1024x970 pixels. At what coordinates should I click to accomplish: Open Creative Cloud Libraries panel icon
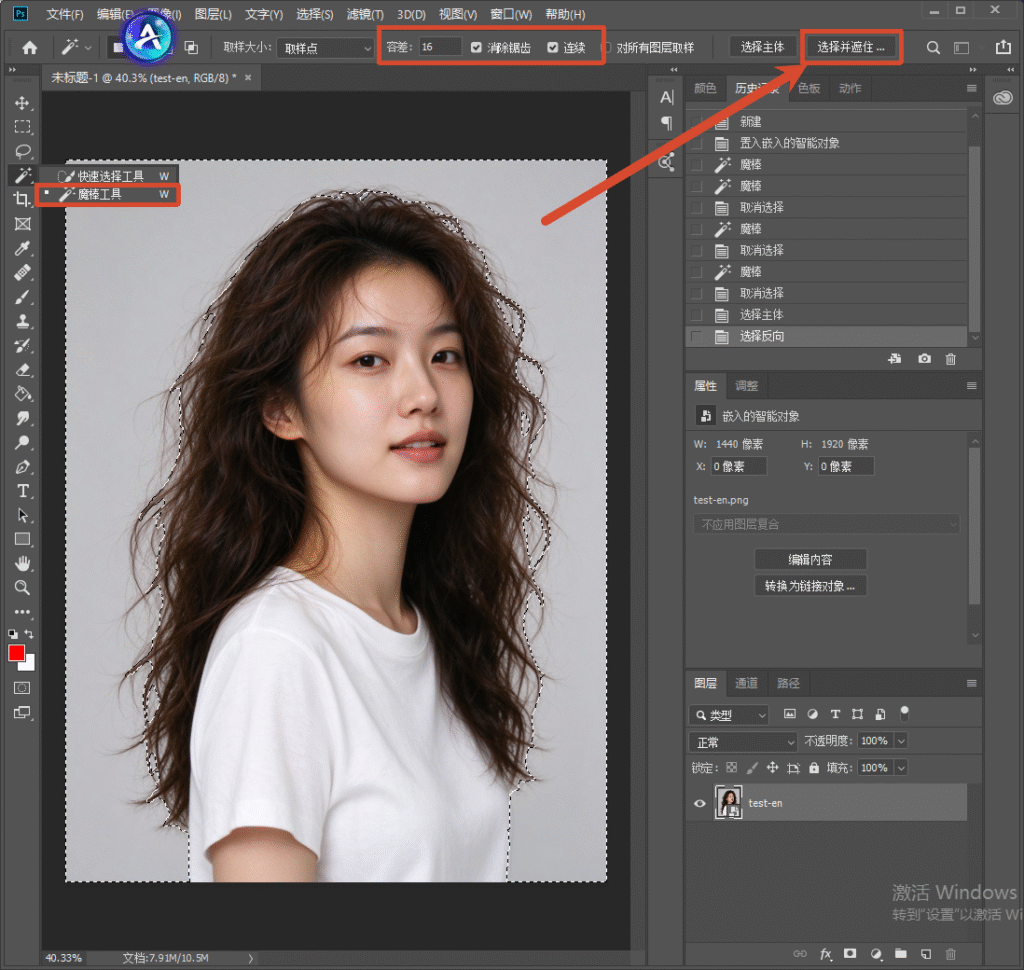[1002, 98]
